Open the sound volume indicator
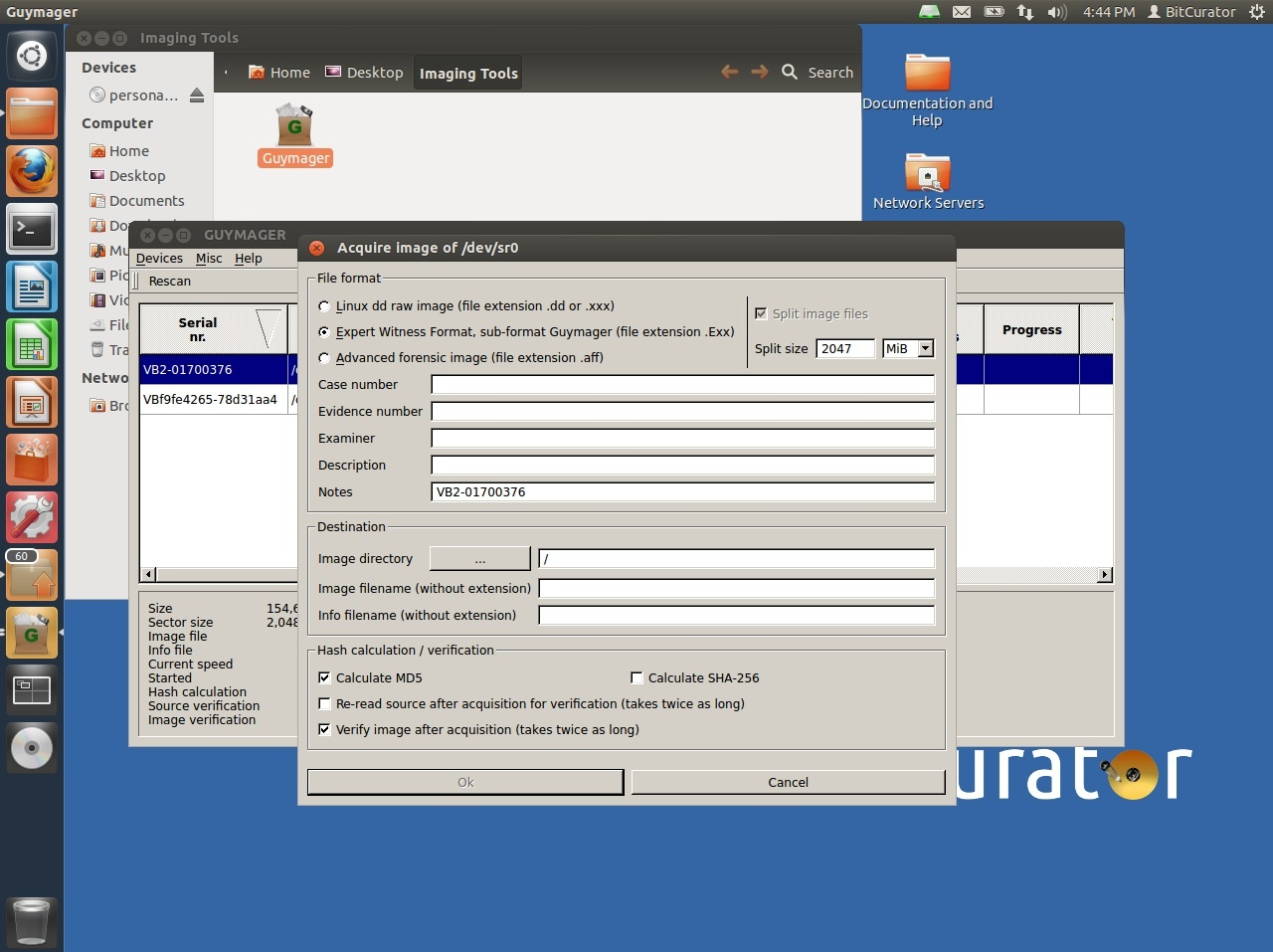Image resolution: width=1273 pixels, height=952 pixels. 1056,12
